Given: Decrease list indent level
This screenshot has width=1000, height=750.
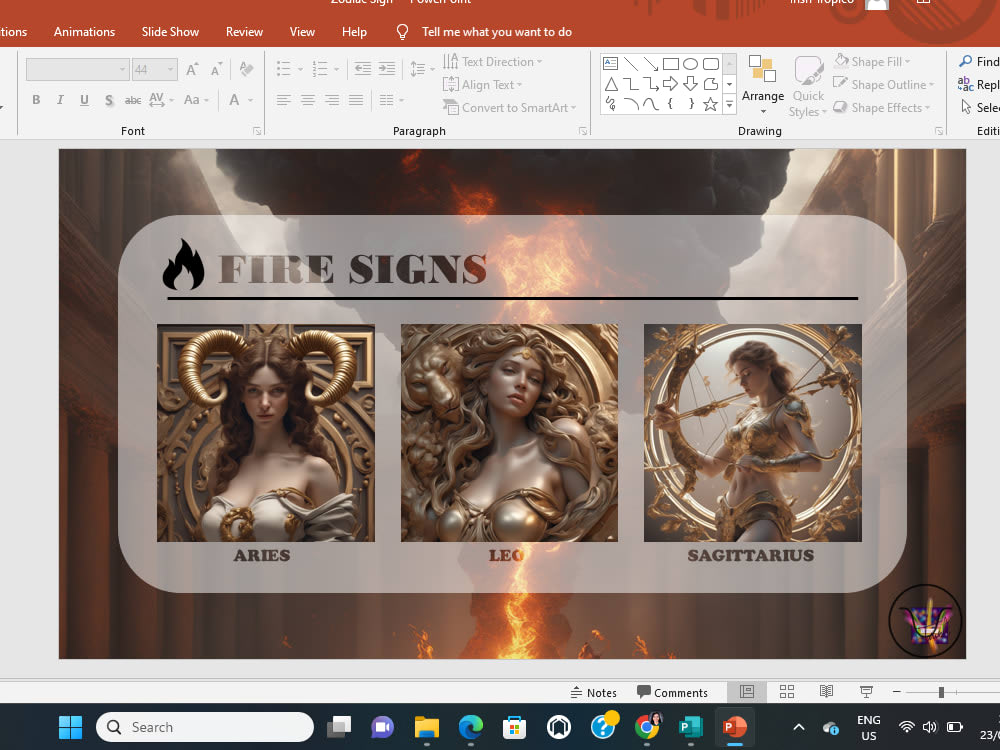Looking at the screenshot, I should coord(363,69).
